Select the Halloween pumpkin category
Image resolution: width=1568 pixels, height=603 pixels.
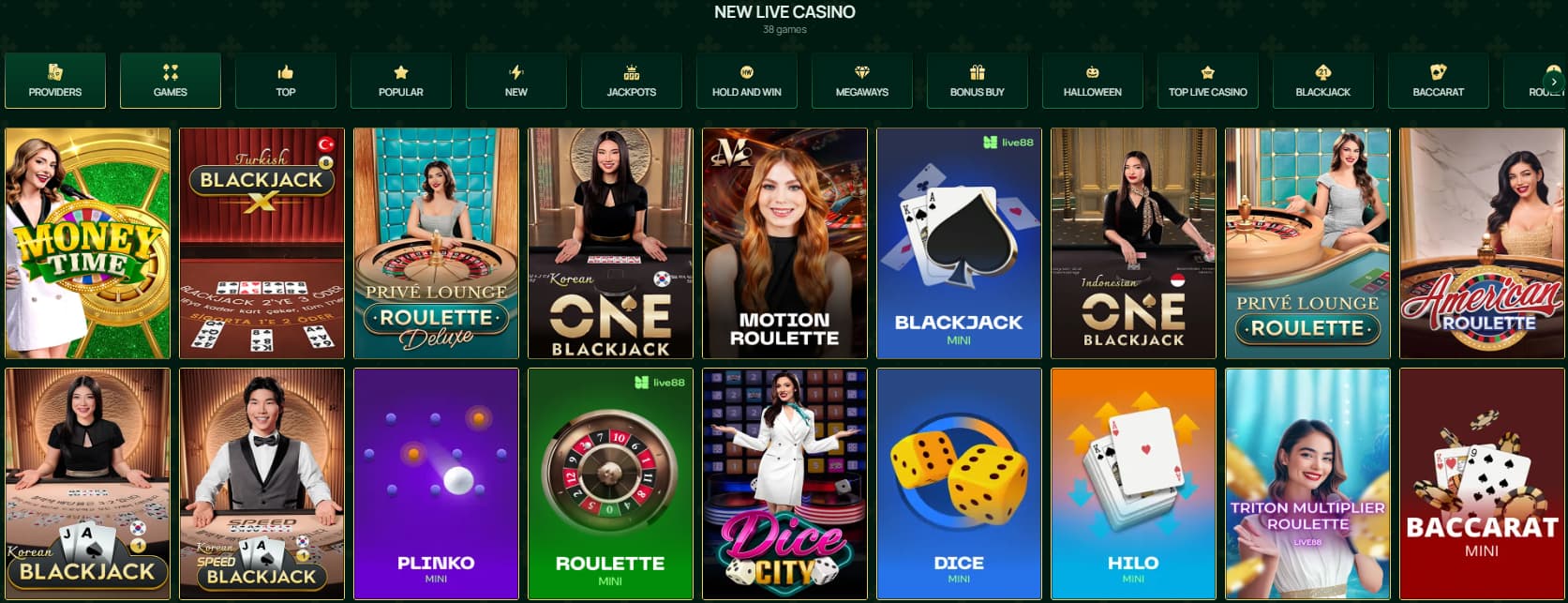pos(1093,81)
